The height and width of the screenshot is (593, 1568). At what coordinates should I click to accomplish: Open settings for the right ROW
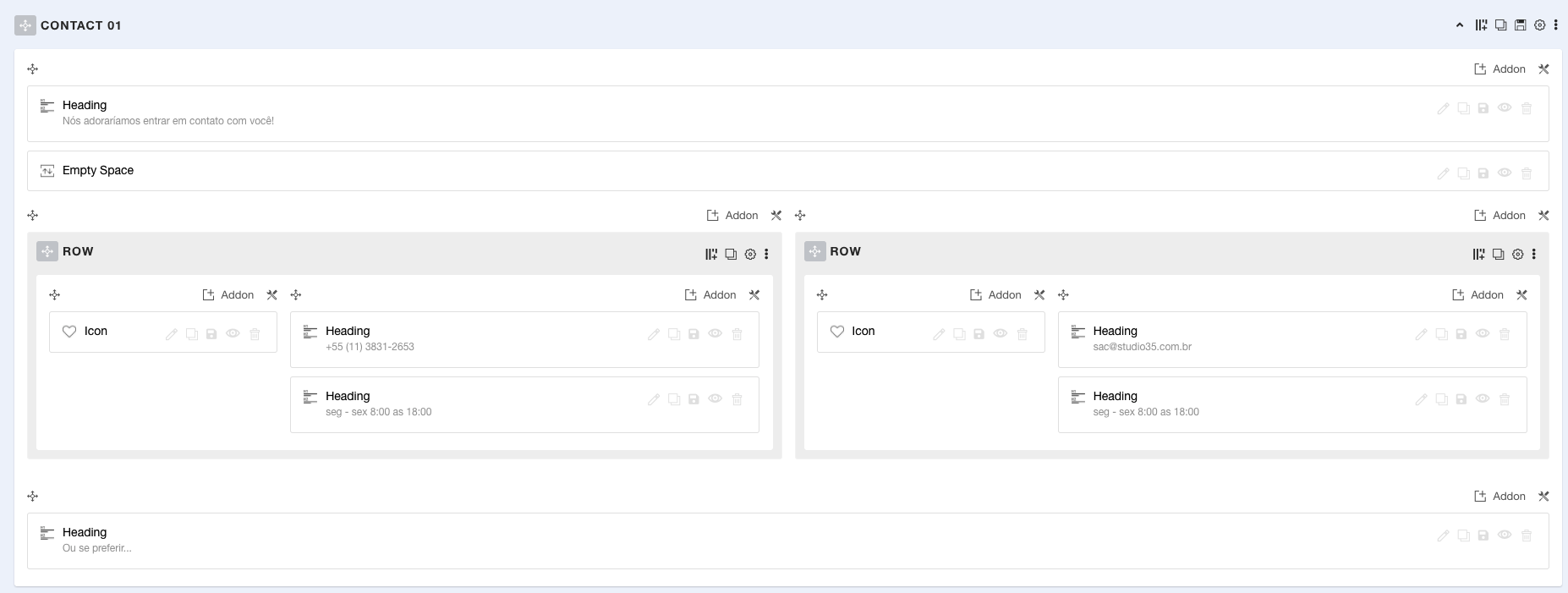pyautogui.click(x=1518, y=254)
